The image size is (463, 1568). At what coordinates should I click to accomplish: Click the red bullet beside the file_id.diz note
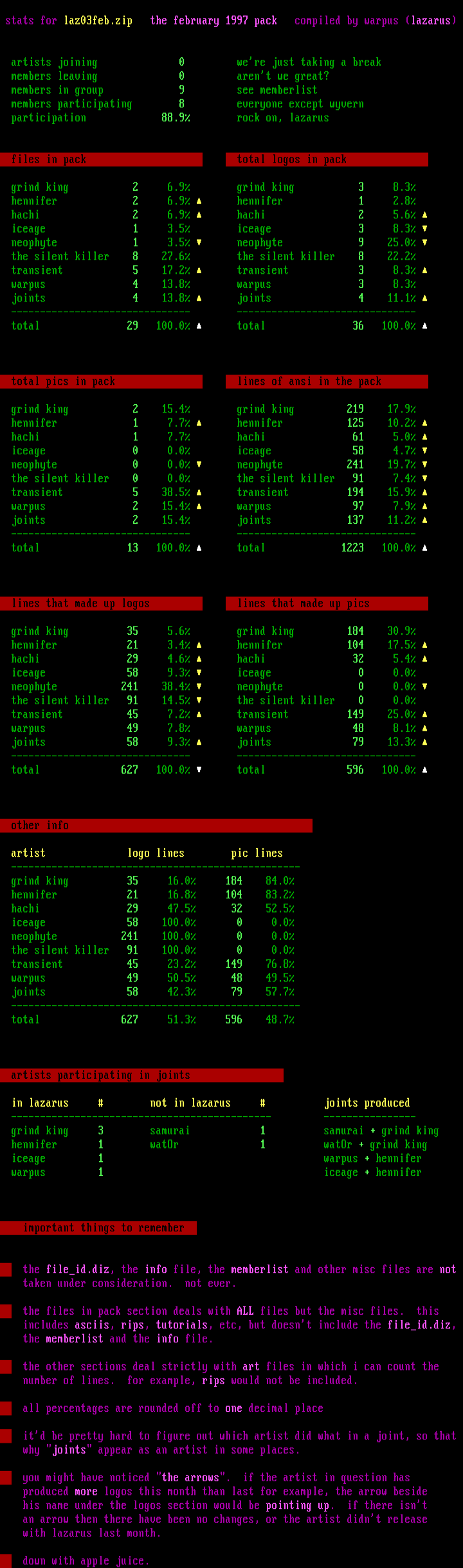(6, 1269)
